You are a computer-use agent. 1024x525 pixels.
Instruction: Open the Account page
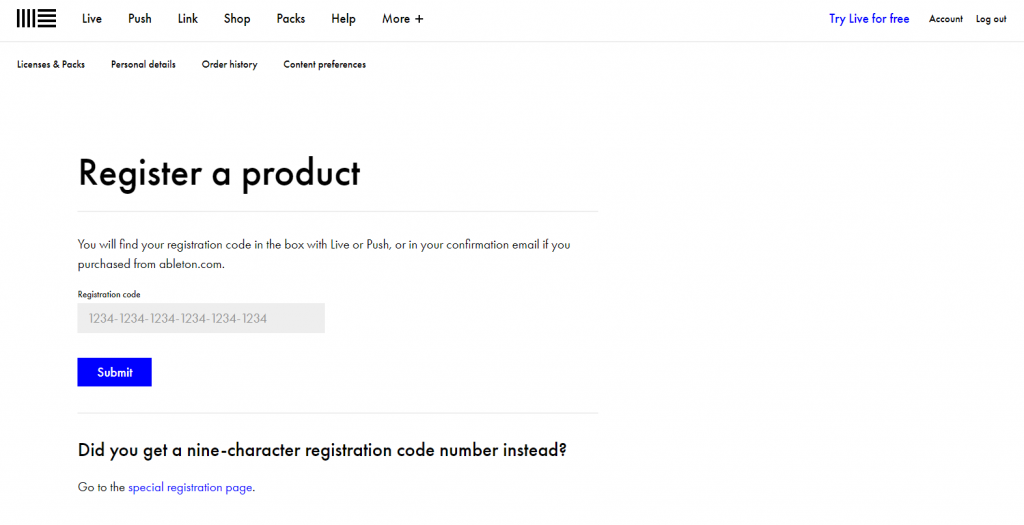945,19
